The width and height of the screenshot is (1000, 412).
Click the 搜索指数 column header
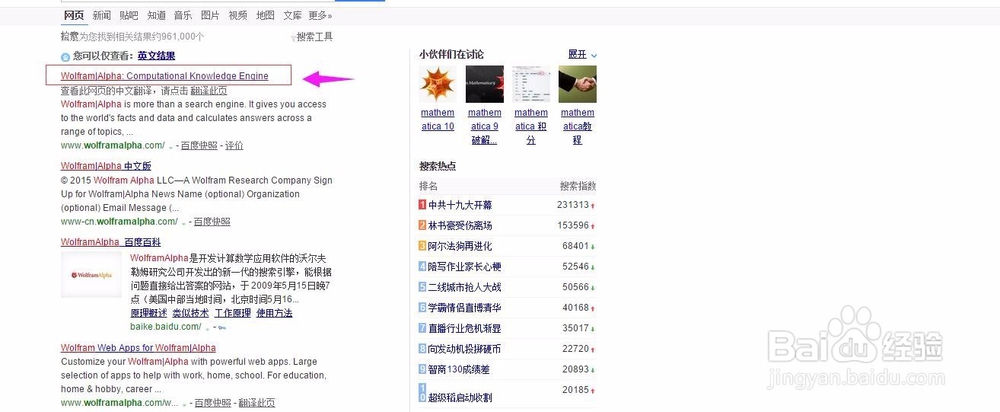click(578, 186)
